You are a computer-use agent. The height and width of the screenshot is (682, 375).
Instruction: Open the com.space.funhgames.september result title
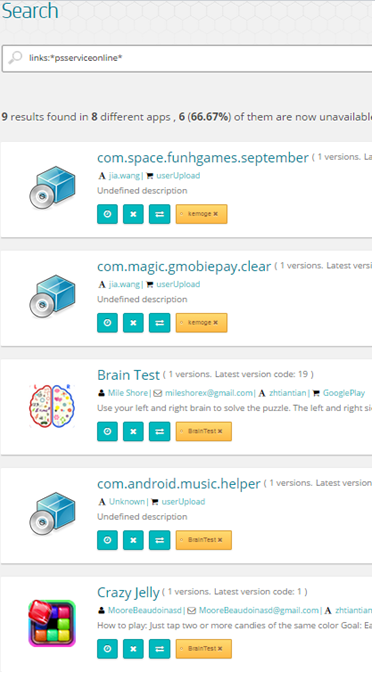pyautogui.click(x=203, y=157)
